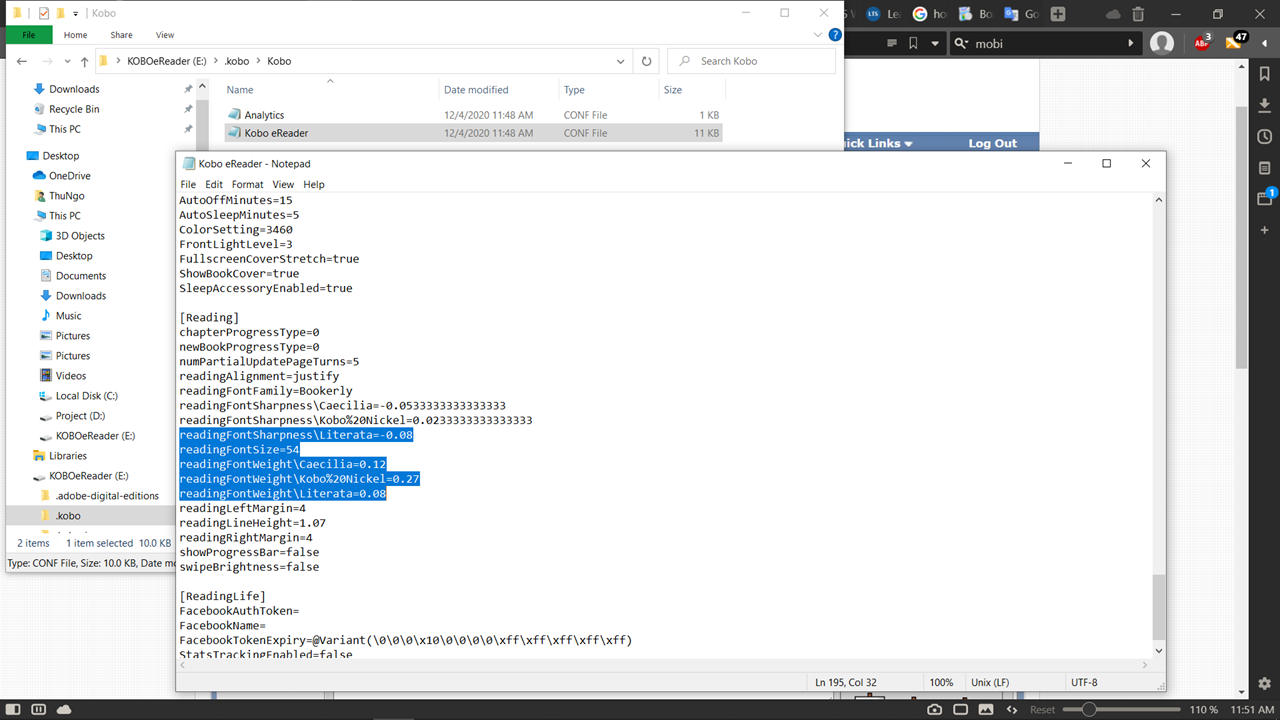The image size is (1280, 720).
Task: Open pinned Downloads in Quick access
Action: tap(74, 89)
